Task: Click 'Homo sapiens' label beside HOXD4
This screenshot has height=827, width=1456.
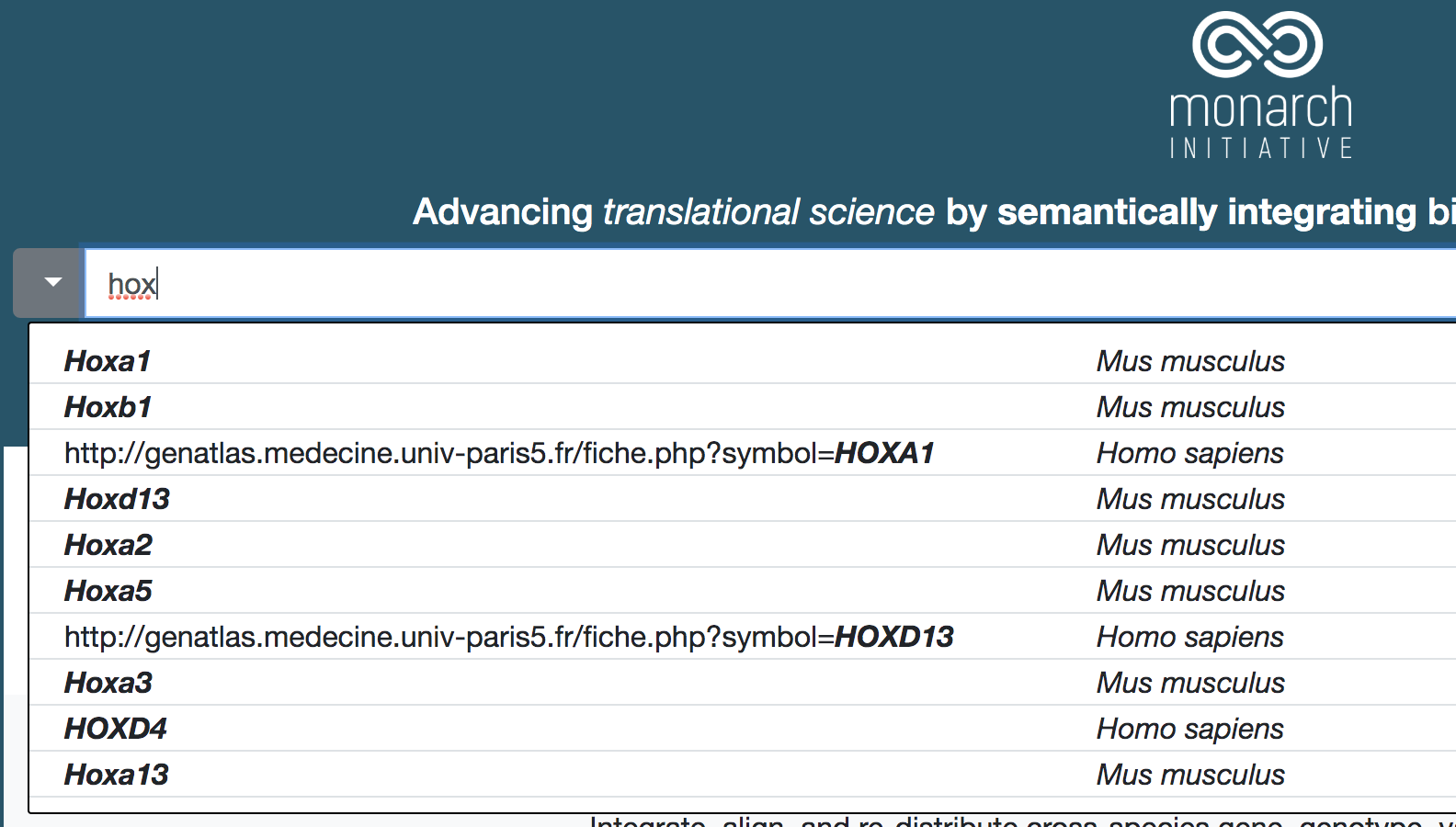Action: coord(1189,729)
